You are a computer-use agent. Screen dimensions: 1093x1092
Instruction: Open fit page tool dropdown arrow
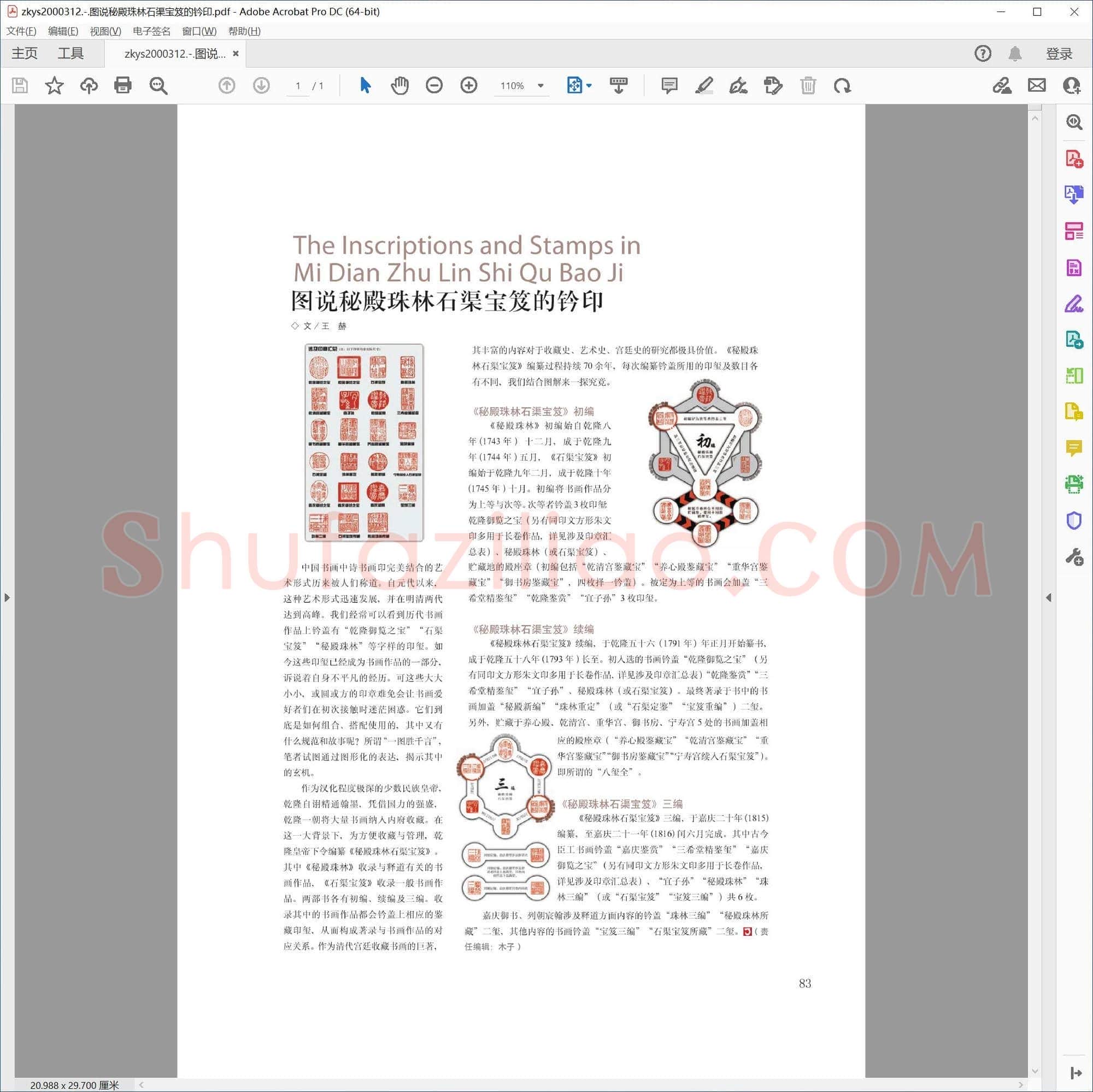pos(590,86)
